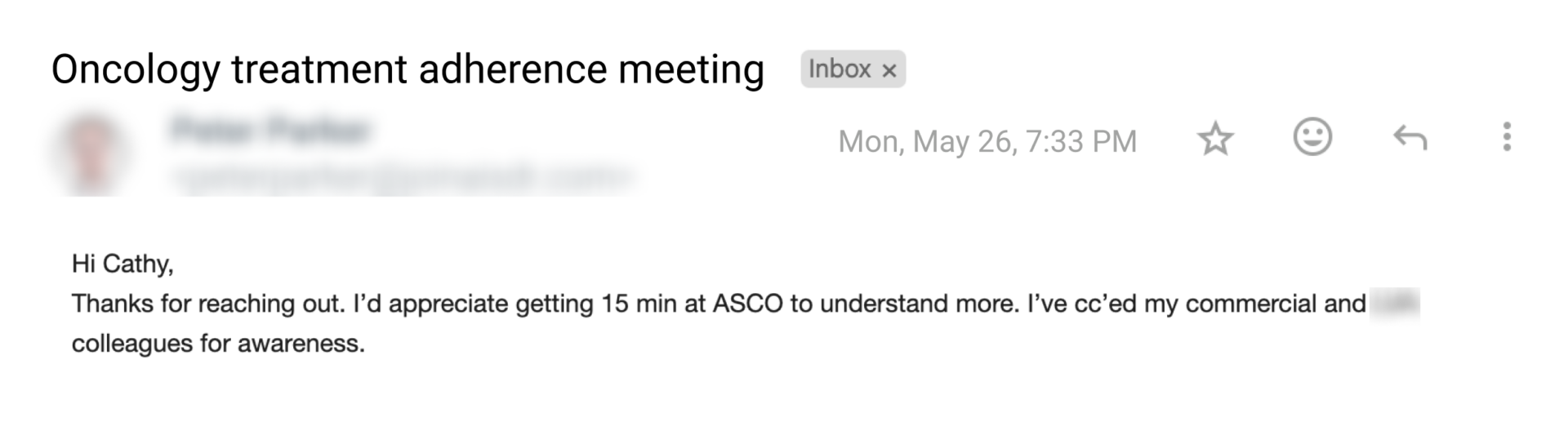
Task: Click the Inbox label chip
Action: 840,69
